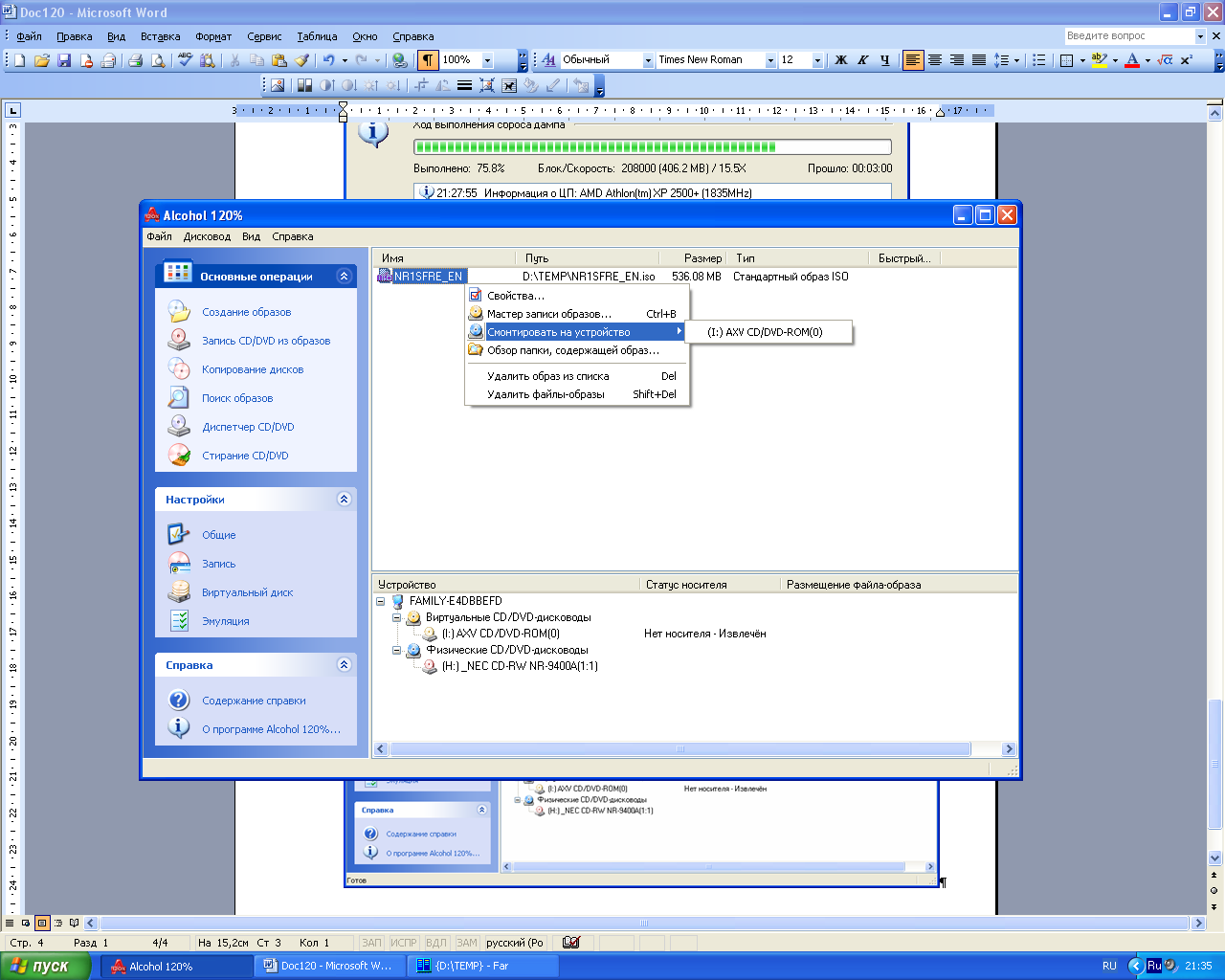The image size is (1225, 980).
Task: Click Compress Pictures on Picture toolbar
Action: click(487, 85)
